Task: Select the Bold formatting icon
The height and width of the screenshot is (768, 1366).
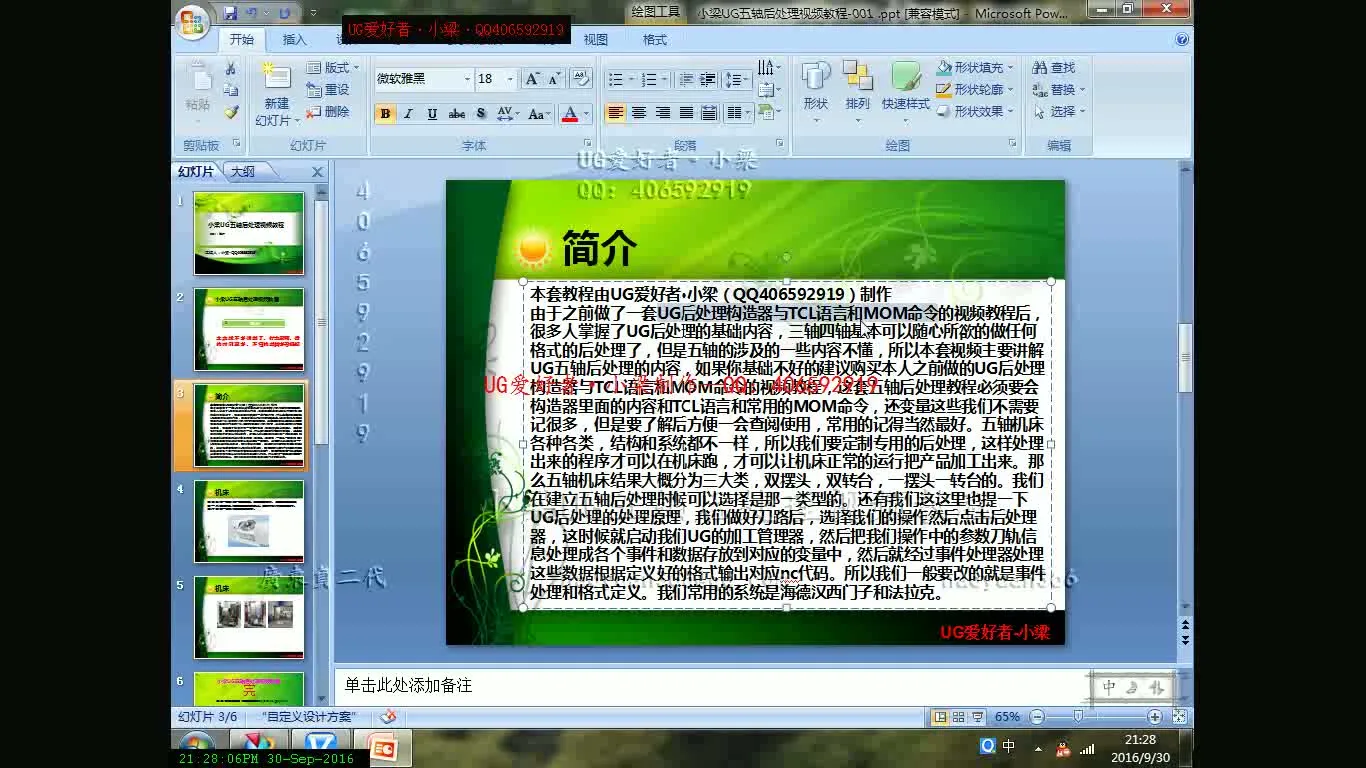Action: click(384, 114)
